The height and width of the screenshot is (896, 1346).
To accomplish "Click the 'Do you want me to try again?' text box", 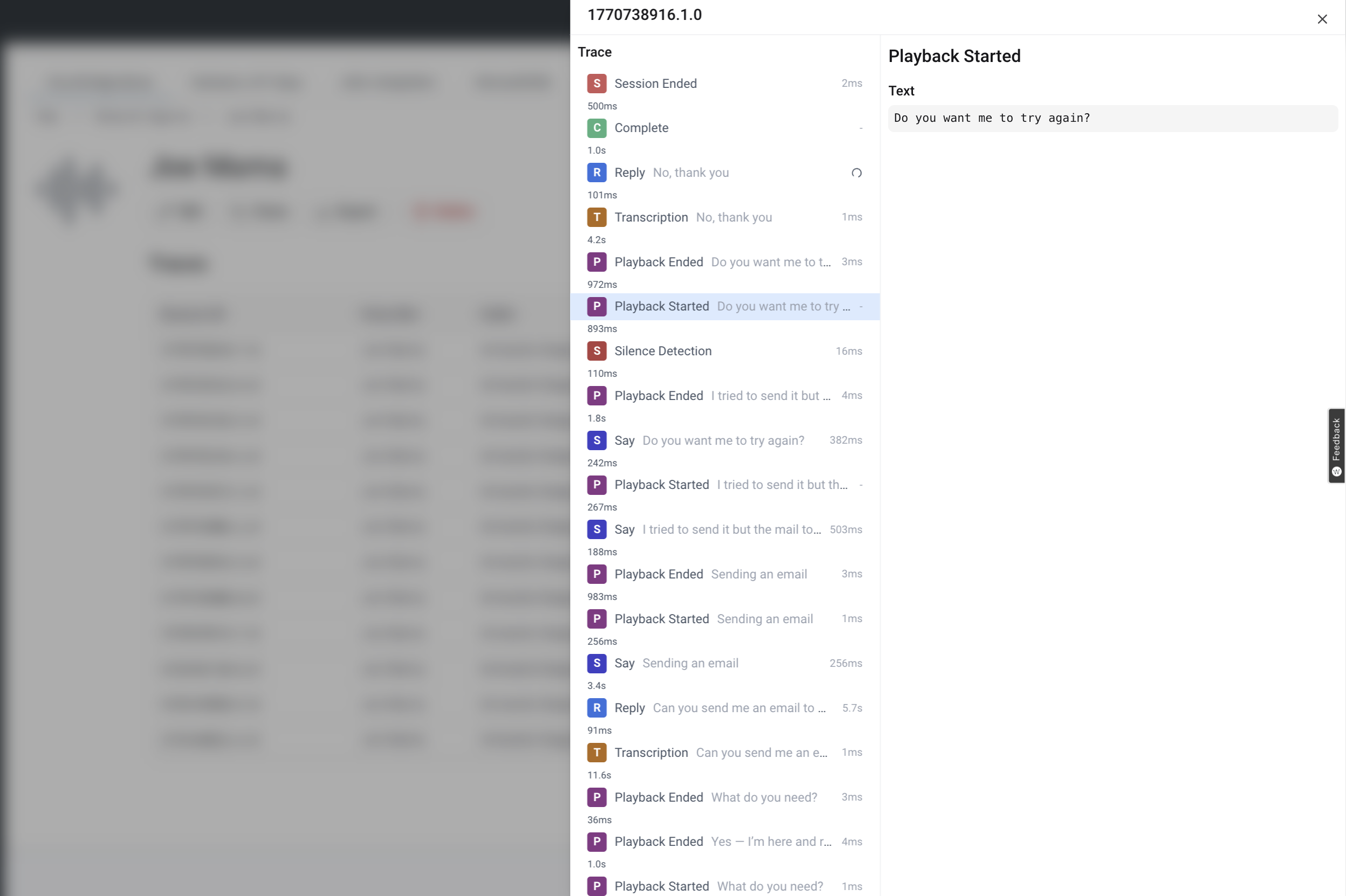I will tap(1112, 118).
